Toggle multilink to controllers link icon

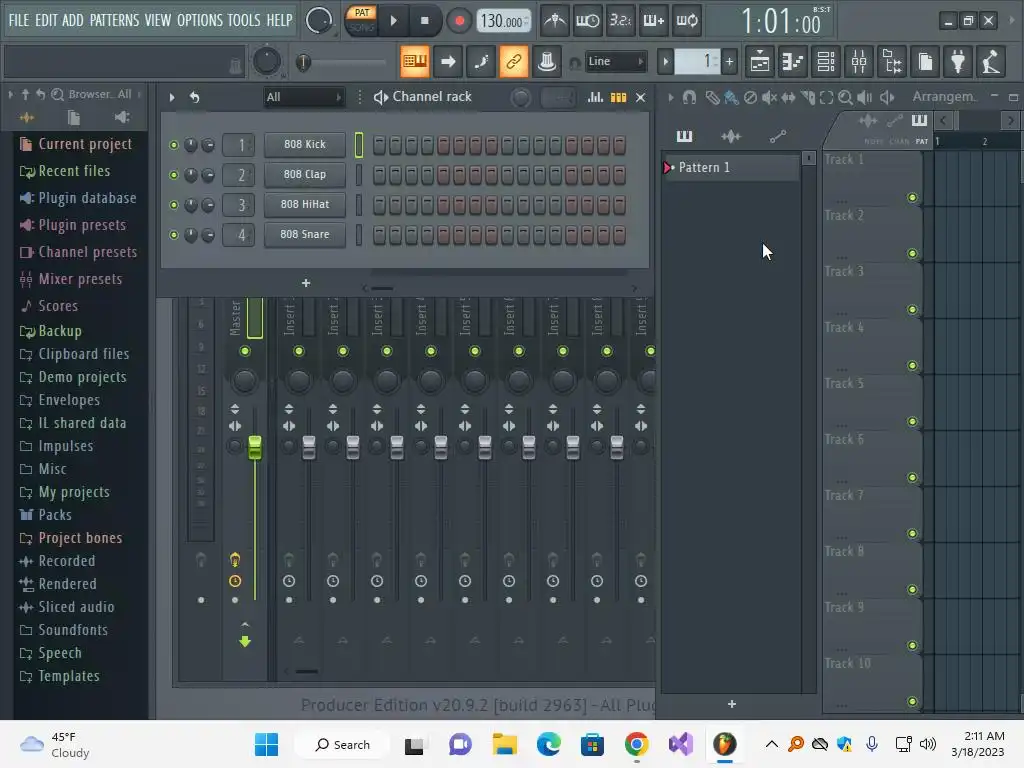(513, 62)
